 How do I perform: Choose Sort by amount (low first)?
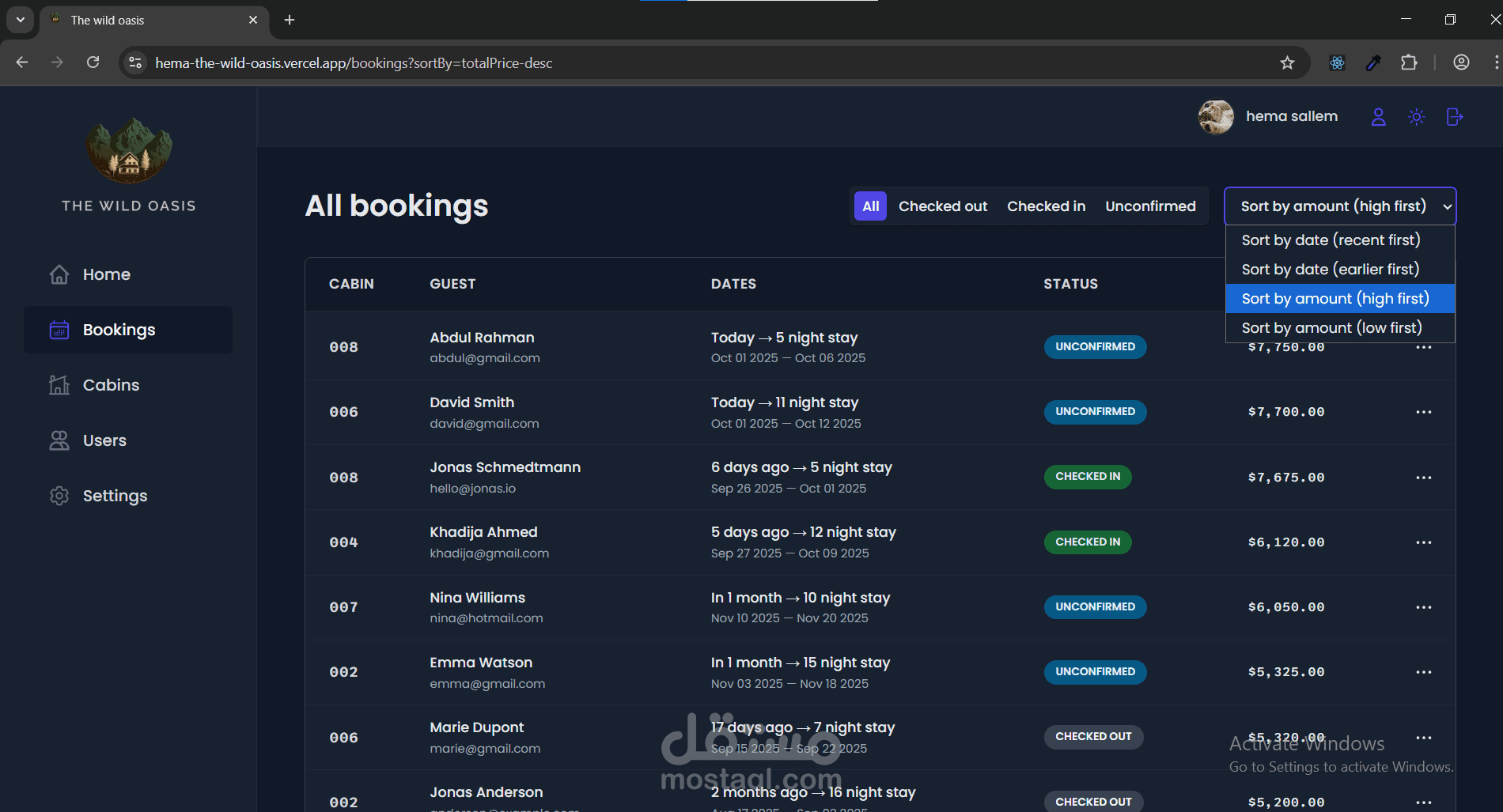click(1331, 328)
